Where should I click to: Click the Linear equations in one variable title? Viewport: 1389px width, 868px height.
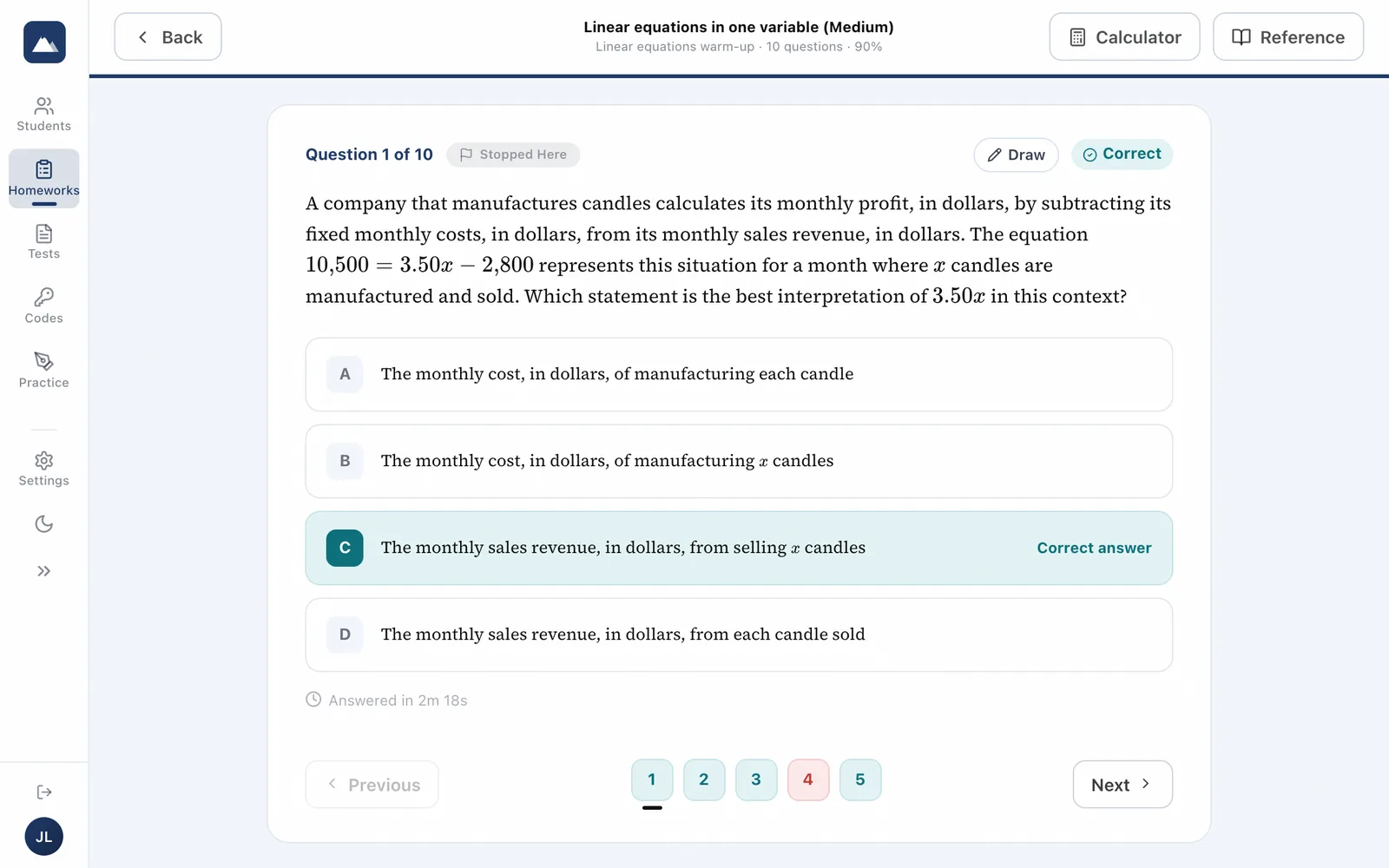click(739, 27)
